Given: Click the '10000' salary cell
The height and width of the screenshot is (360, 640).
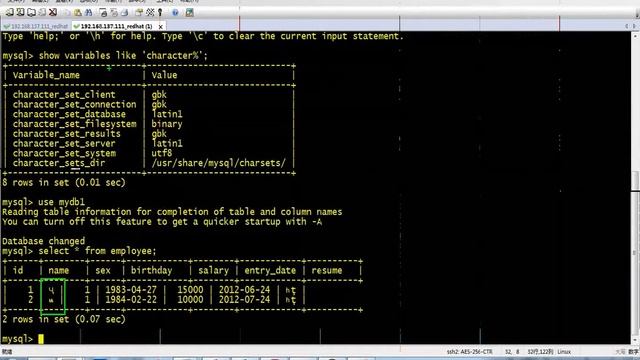Looking at the screenshot, I should [190, 300].
